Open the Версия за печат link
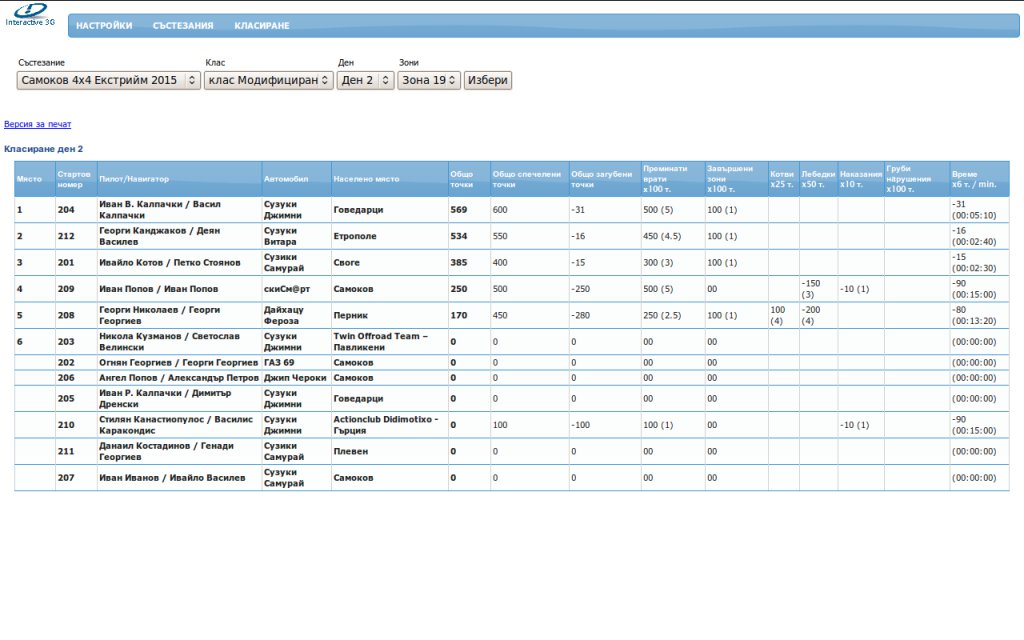 click(38, 124)
